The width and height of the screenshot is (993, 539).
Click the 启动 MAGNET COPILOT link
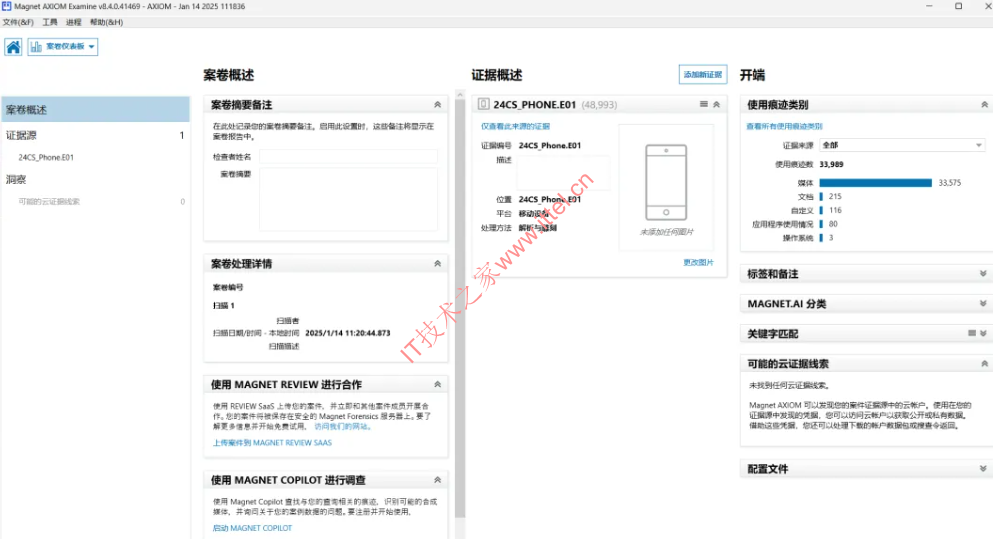pyautogui.click(x=252, y=528)
